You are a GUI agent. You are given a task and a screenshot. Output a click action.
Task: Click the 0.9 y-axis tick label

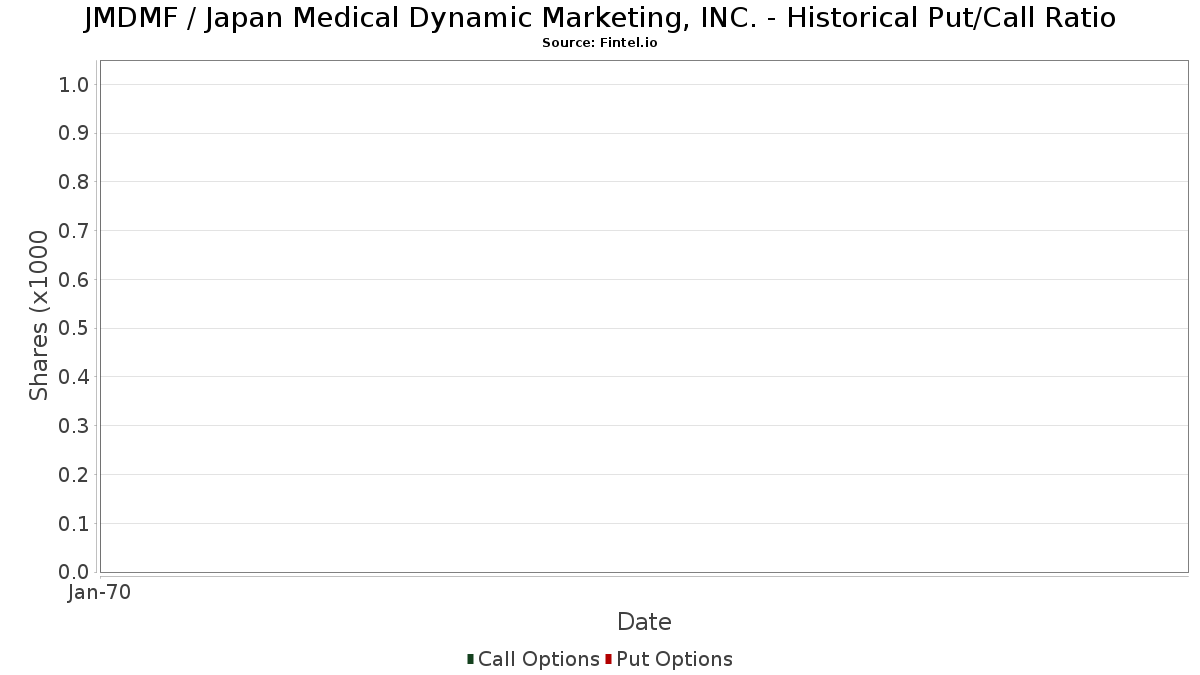coord(75,133)
